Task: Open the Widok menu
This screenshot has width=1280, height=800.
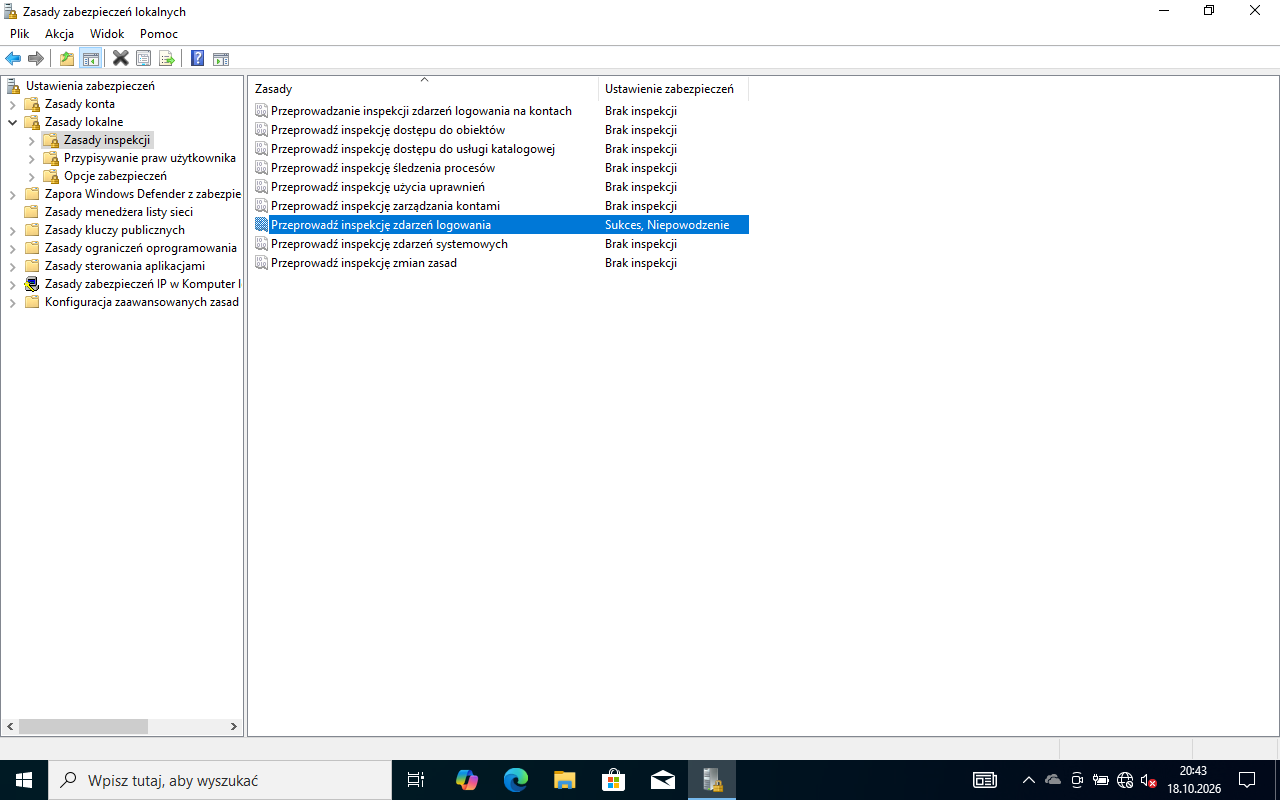Action: click(x=107, y=34)
